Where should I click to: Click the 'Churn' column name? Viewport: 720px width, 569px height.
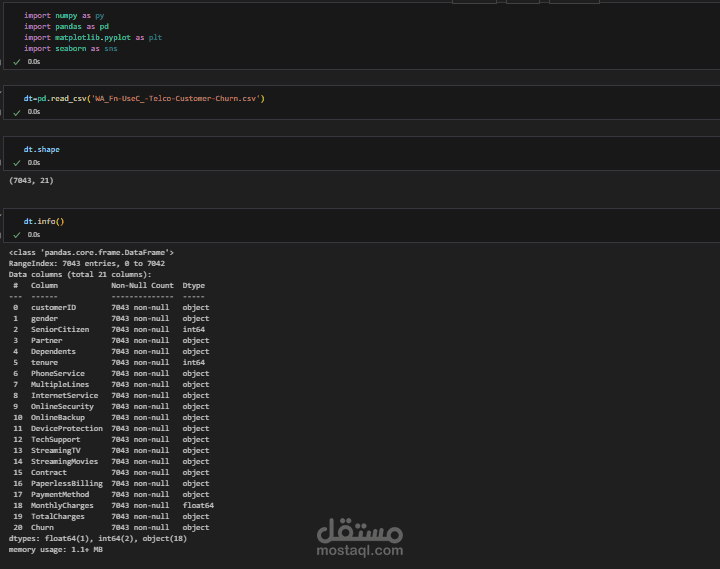tap(42, 528)
